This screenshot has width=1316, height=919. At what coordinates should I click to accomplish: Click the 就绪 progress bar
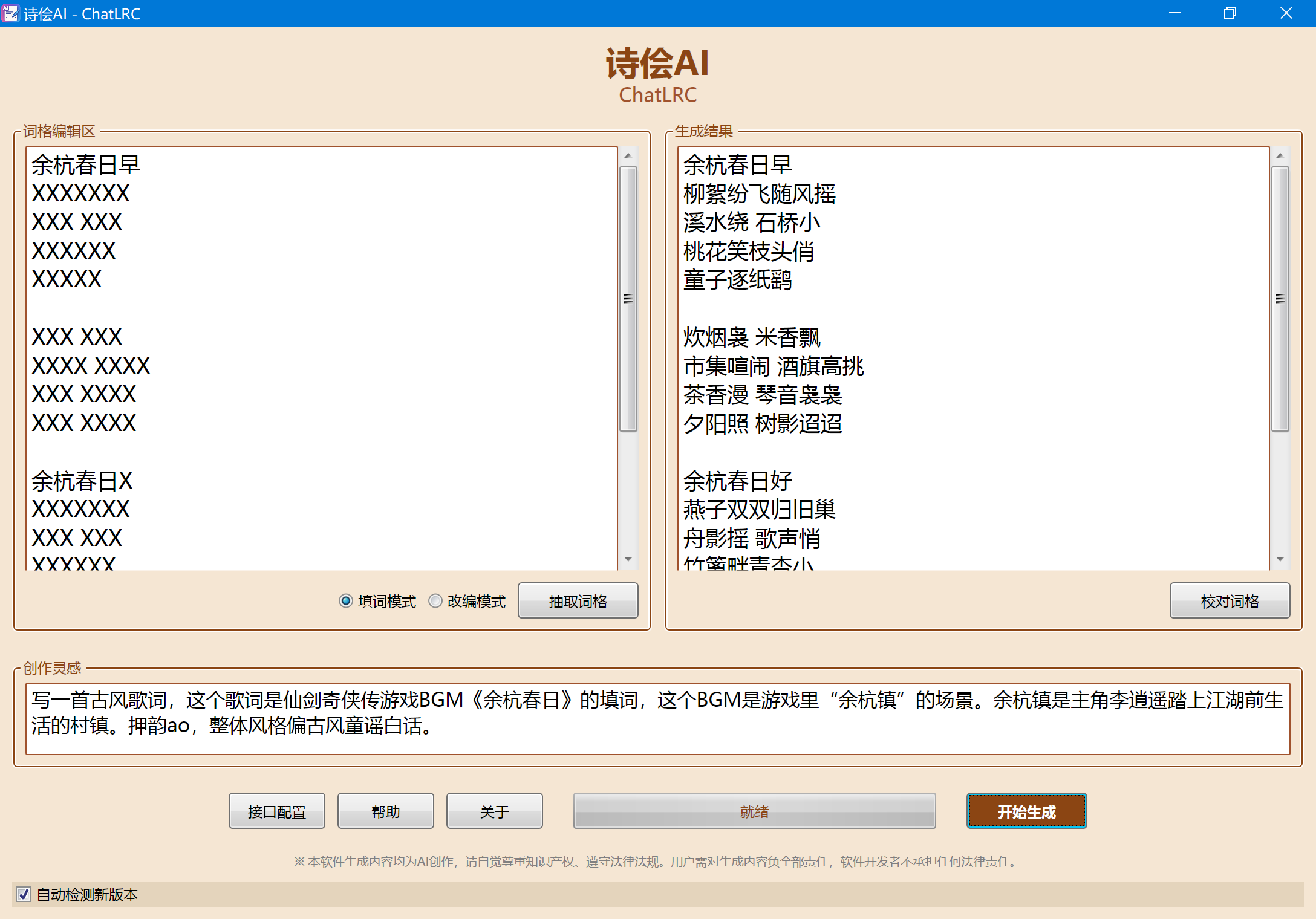[754, 811]
